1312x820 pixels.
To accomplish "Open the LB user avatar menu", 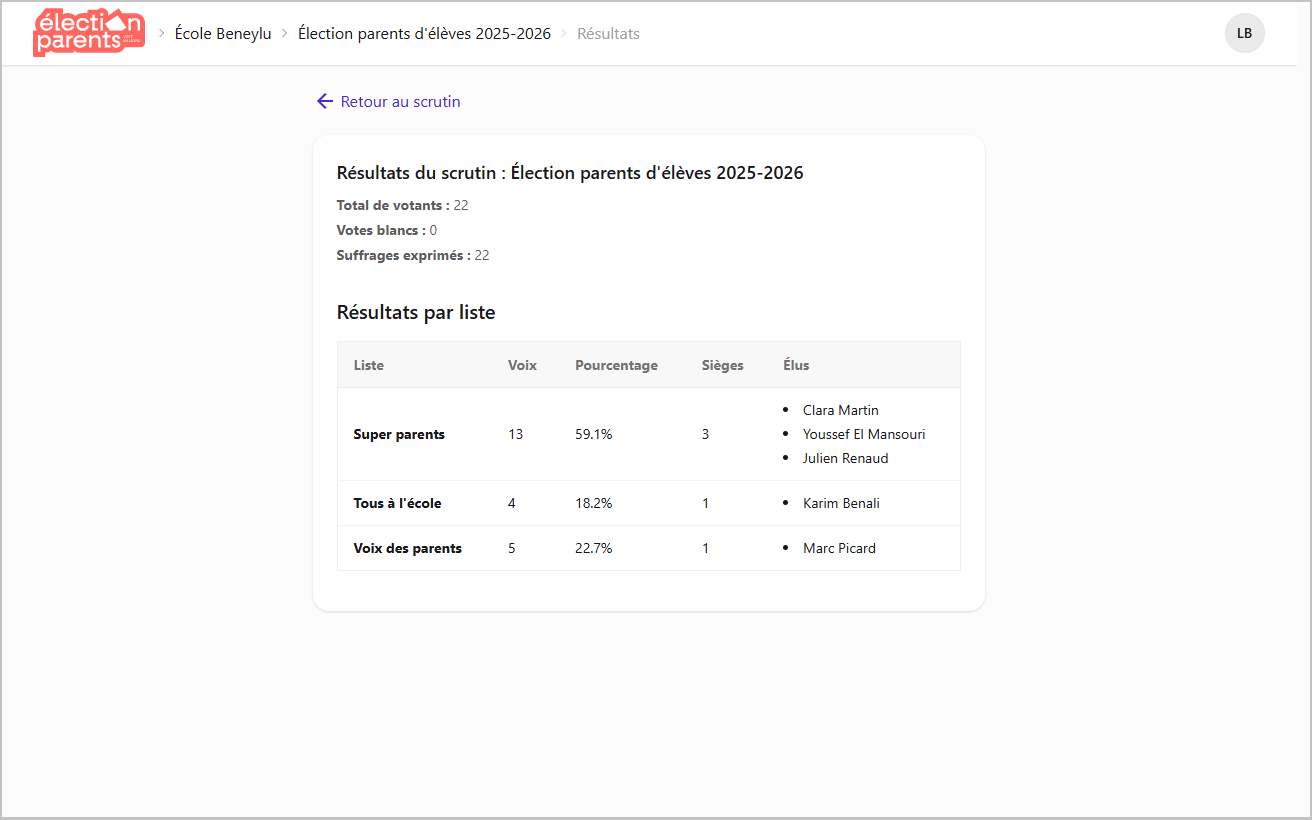I will pos(1244,33).
